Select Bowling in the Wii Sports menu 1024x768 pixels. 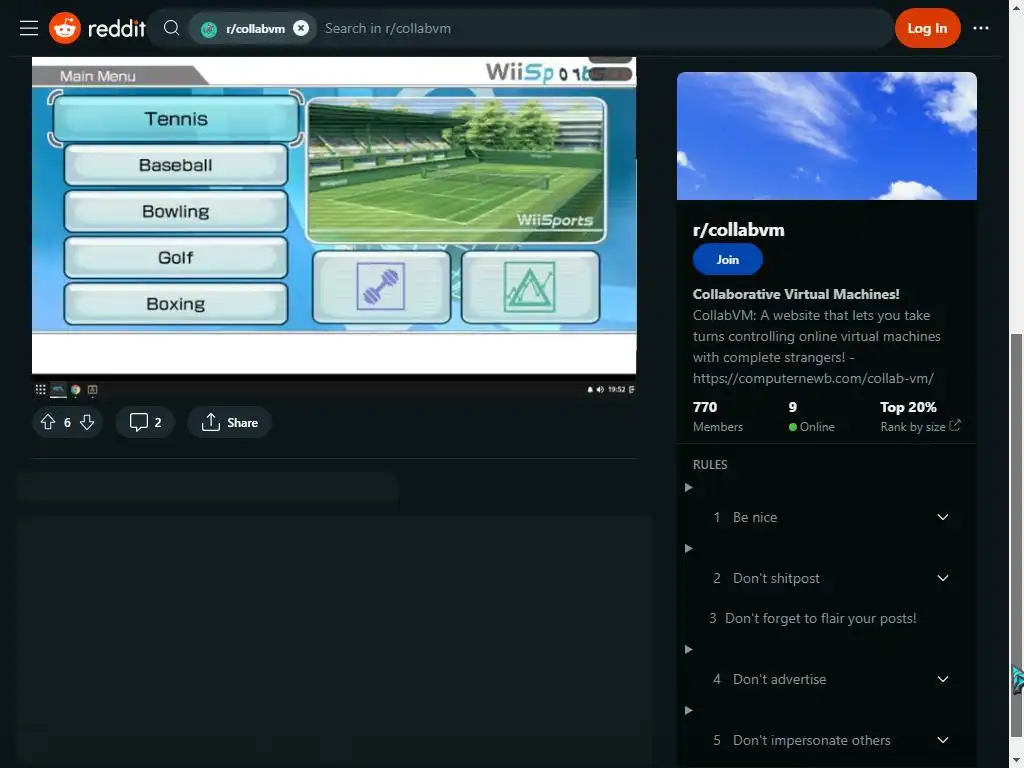point(176,212)
